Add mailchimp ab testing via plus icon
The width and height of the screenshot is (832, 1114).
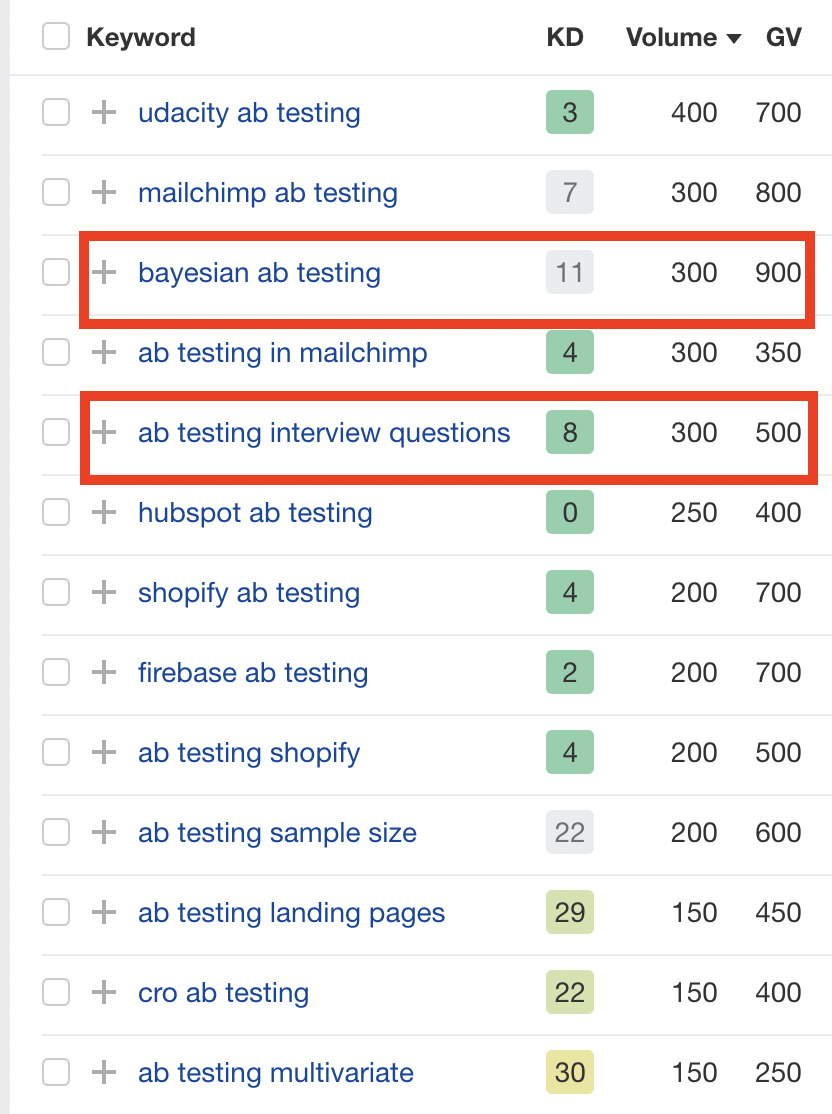click(104, 192)
